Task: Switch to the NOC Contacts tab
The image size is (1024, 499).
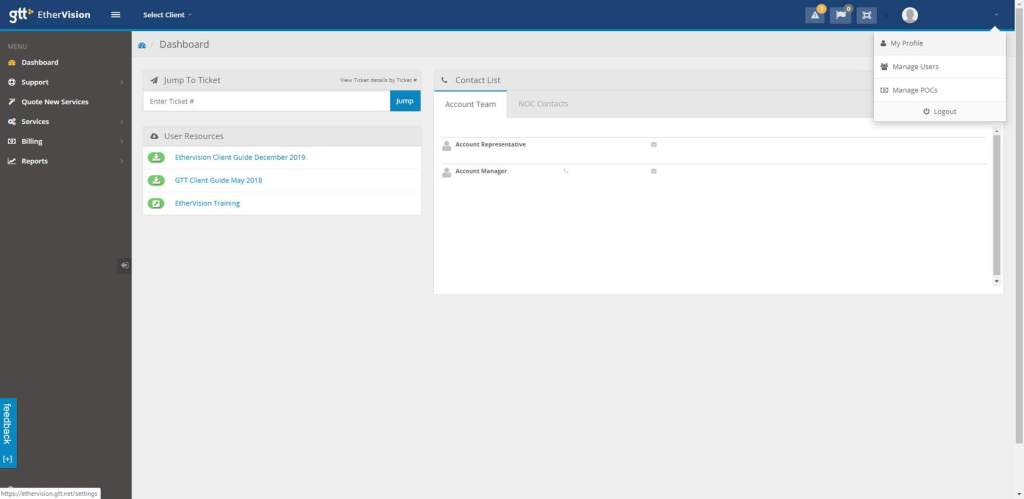Action: coord(543,104)
